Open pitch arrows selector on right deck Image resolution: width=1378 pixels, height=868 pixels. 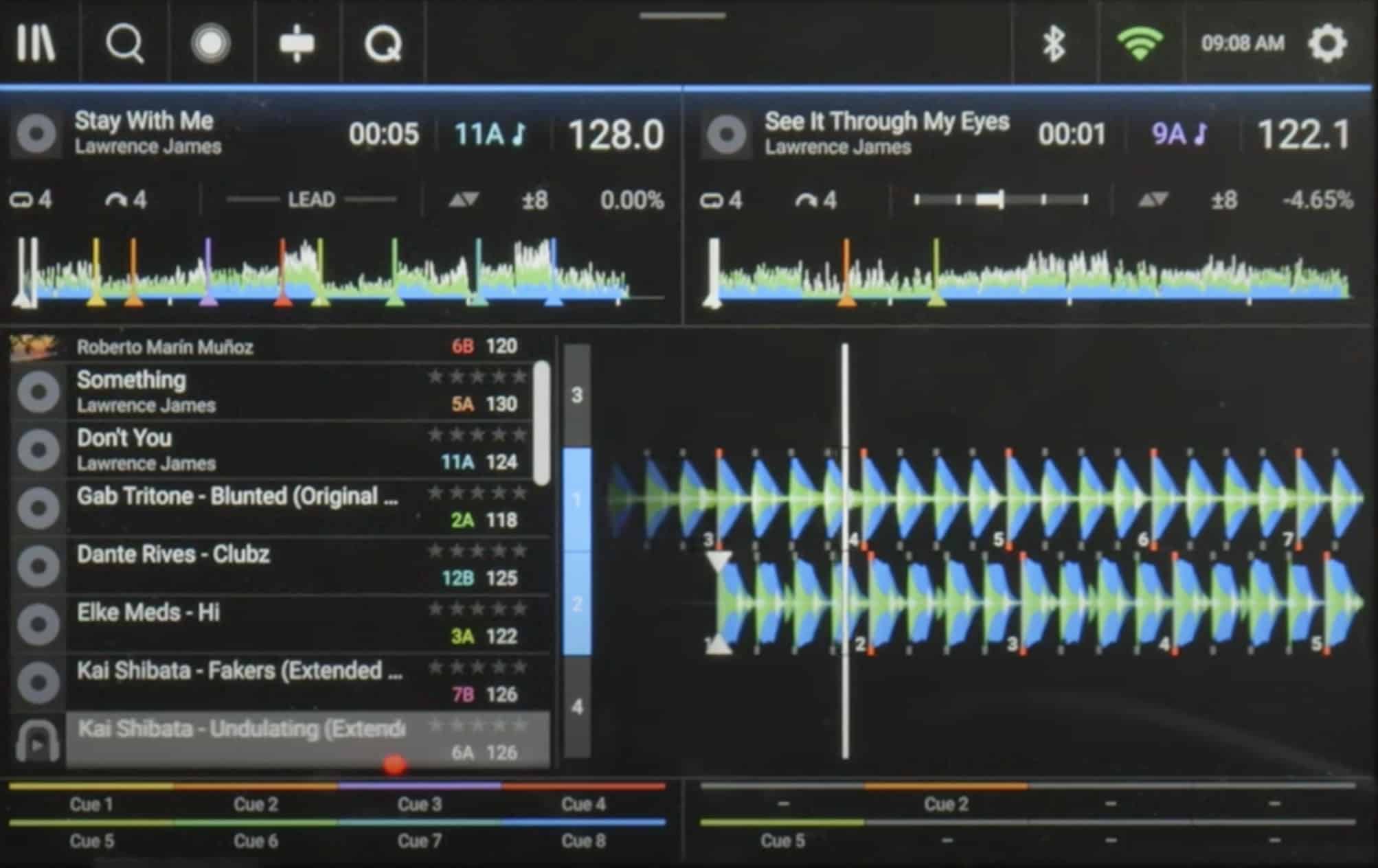pyautogui.click(x=1153, y=200)
